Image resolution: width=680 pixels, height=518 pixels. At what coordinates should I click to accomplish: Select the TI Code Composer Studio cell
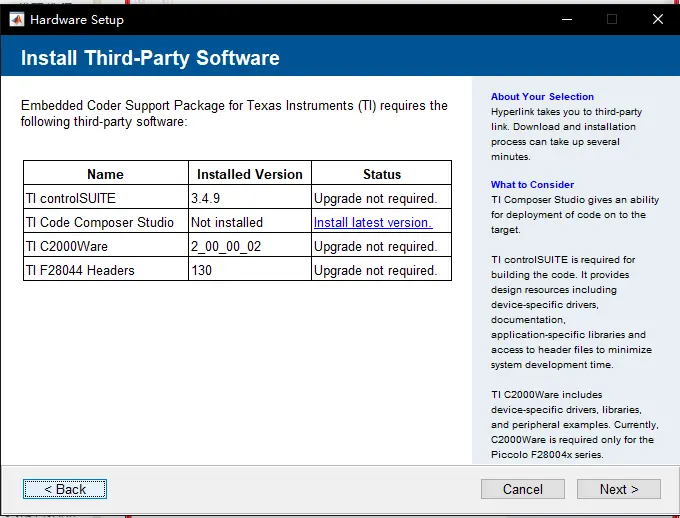coord(106,222)
